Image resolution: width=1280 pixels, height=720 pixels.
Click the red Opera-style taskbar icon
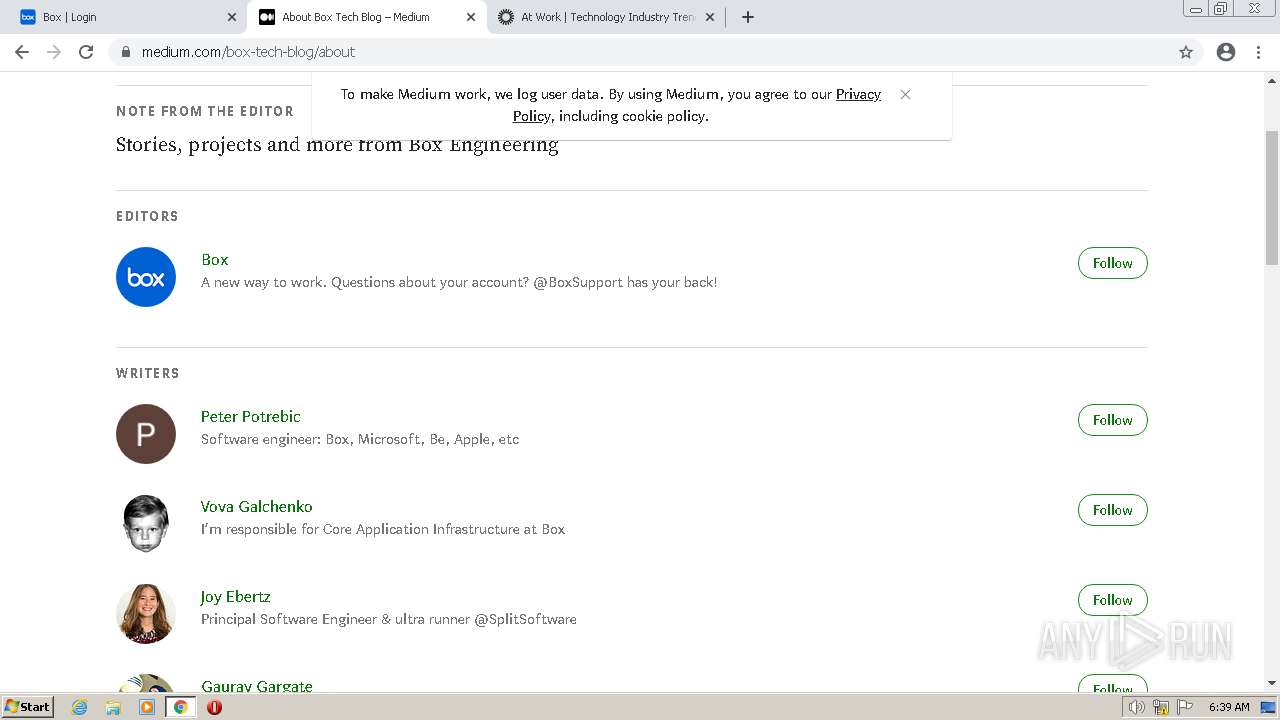click(214, 707)
